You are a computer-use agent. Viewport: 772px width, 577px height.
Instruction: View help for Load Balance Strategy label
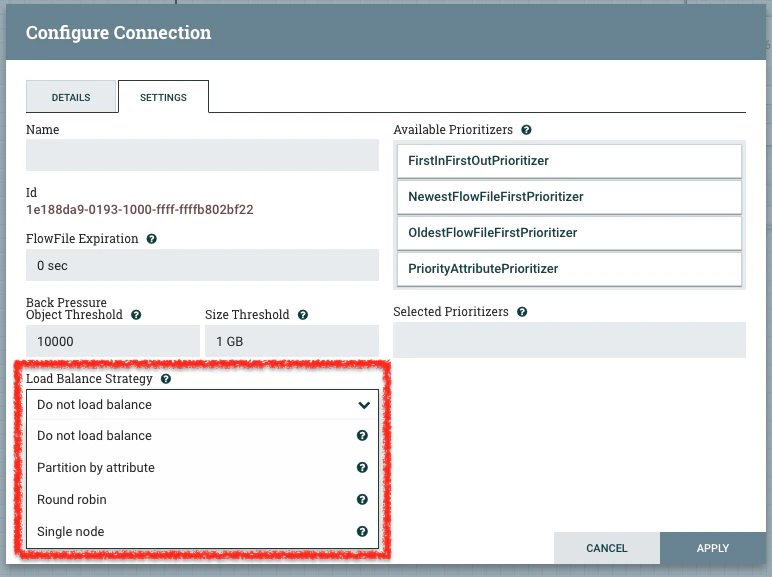click(166, 379)
